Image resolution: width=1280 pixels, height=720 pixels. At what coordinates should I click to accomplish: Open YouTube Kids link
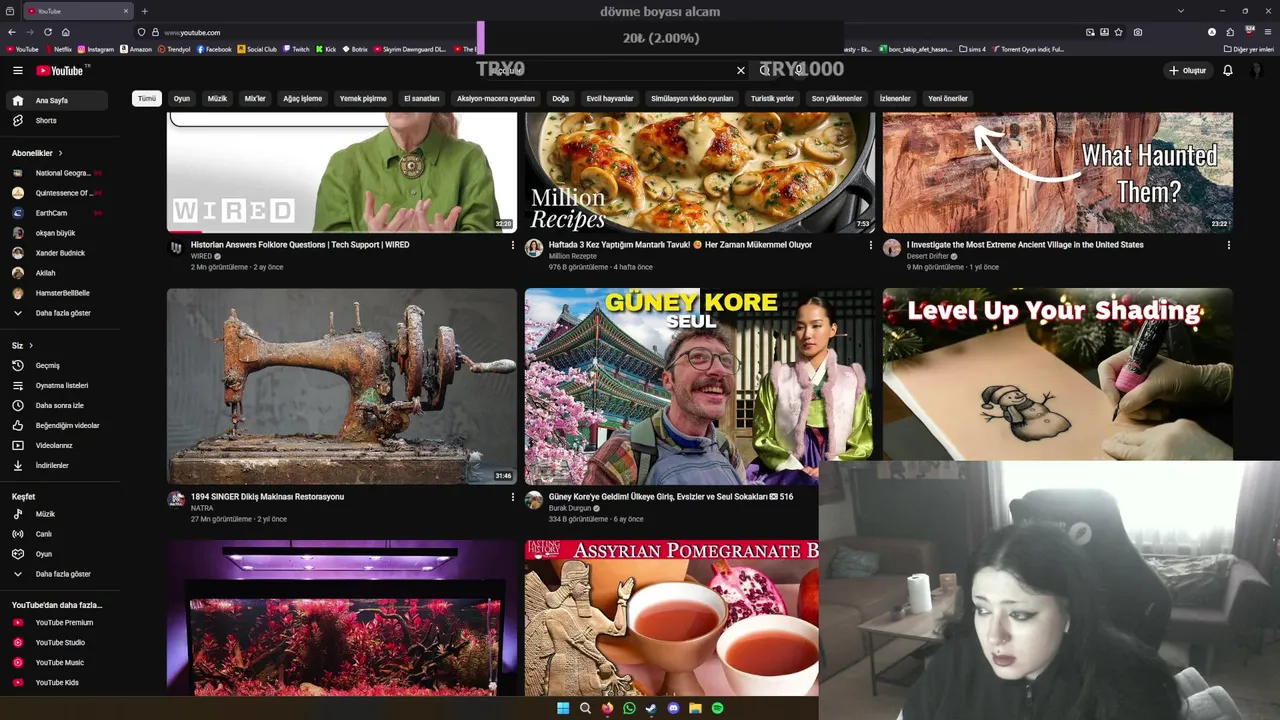click(x=55, y=682)
